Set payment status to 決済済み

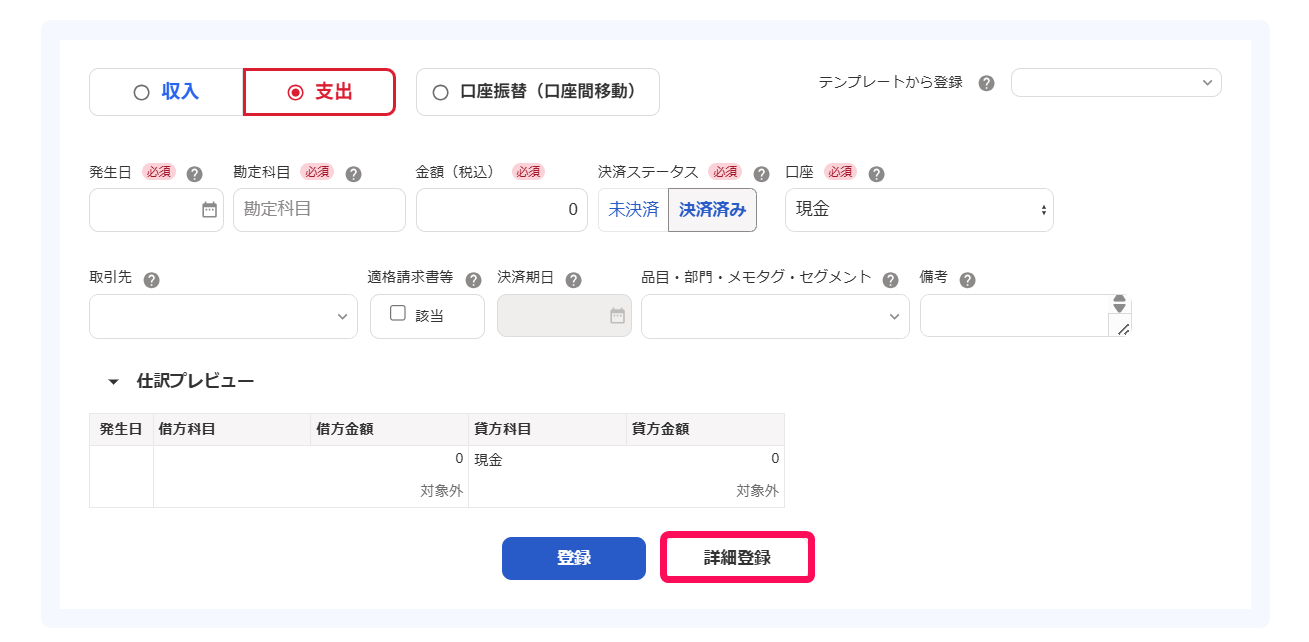713,210
